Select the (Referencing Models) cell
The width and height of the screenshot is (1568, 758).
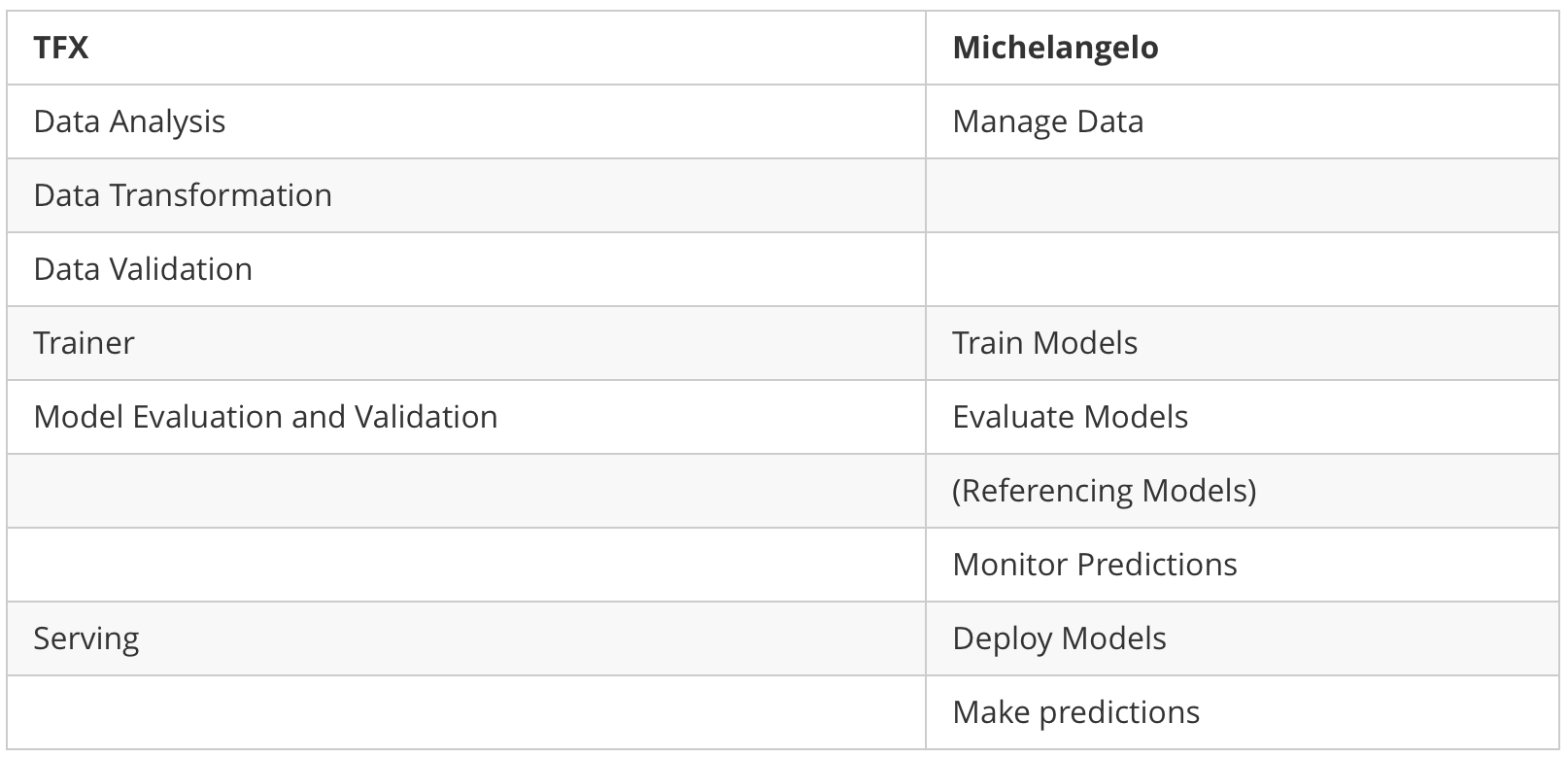pyautogui.click(x=1104, y=491)
